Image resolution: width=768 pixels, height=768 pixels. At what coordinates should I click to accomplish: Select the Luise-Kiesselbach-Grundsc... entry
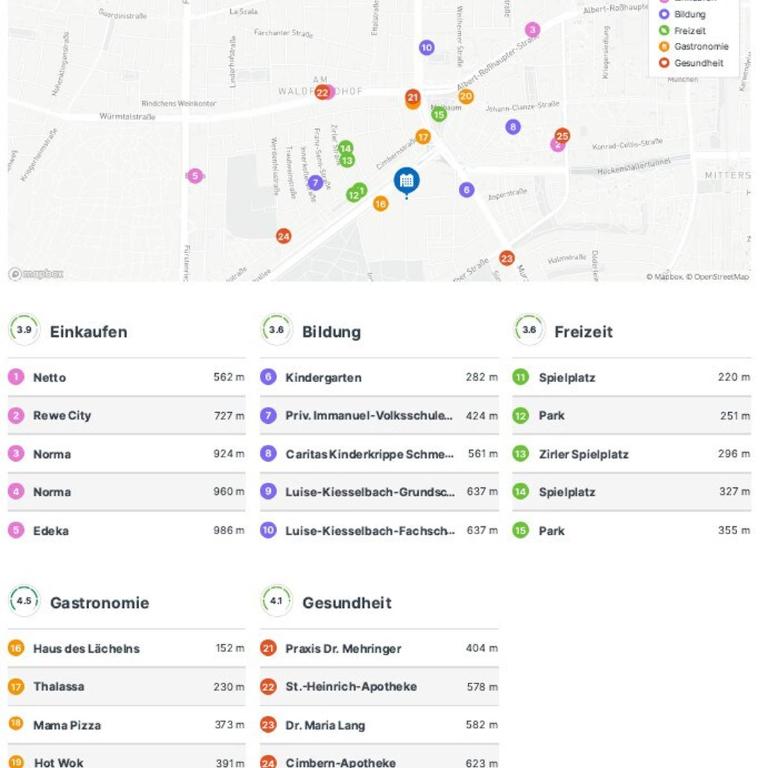(379, 492)
